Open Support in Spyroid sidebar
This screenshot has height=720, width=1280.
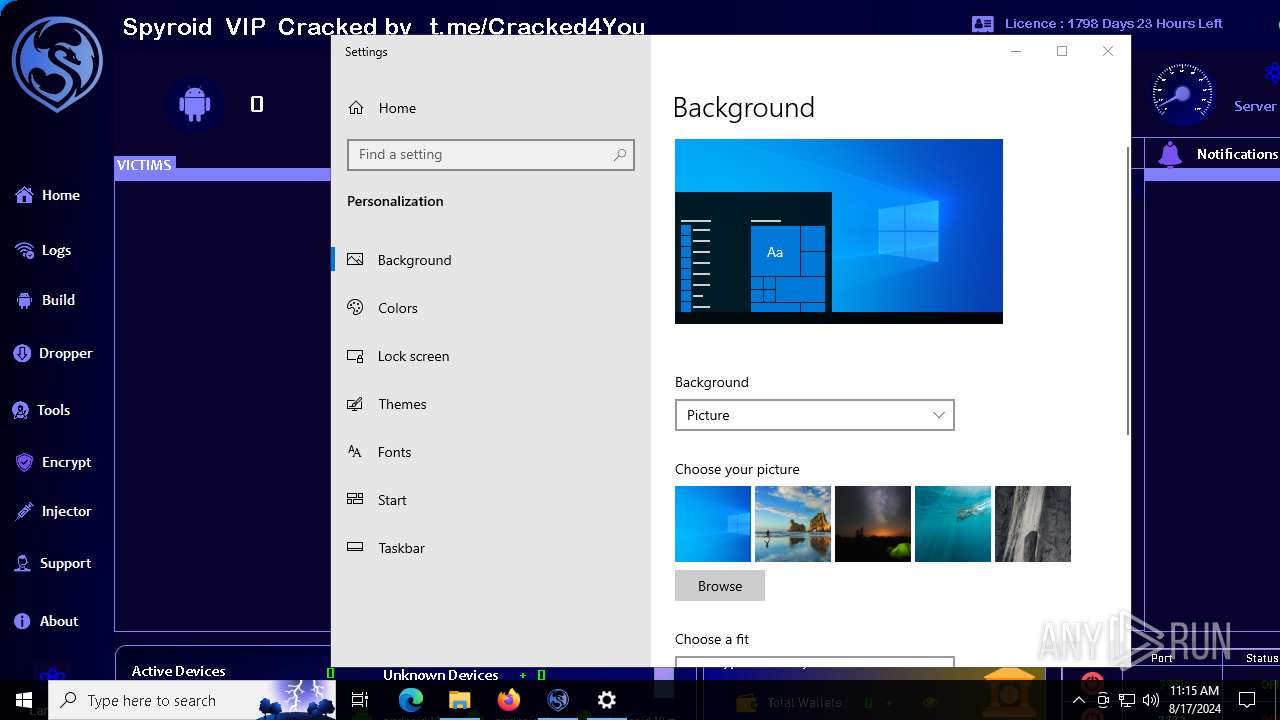click(53, 563)
